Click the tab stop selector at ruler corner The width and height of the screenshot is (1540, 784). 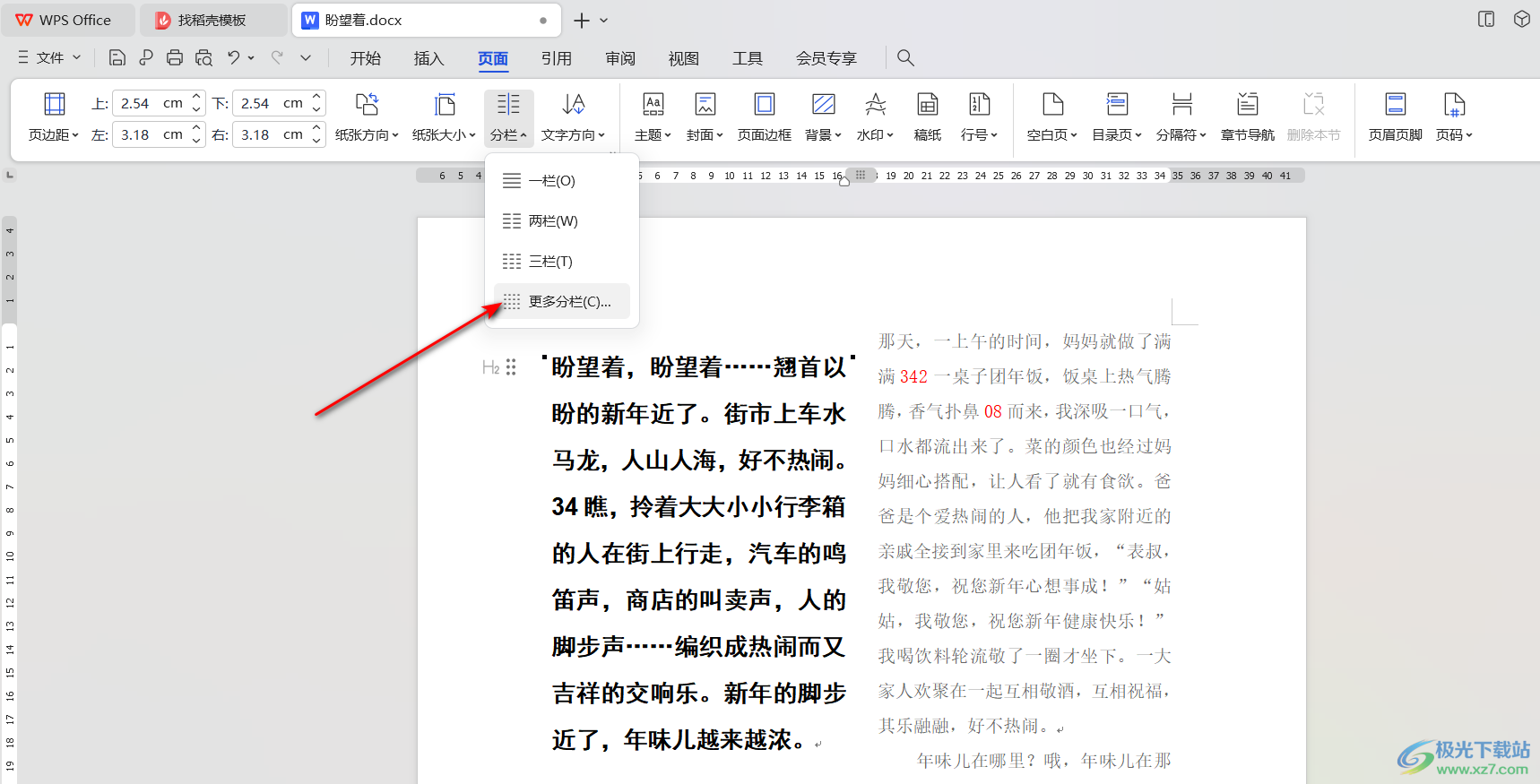point(10,175)
